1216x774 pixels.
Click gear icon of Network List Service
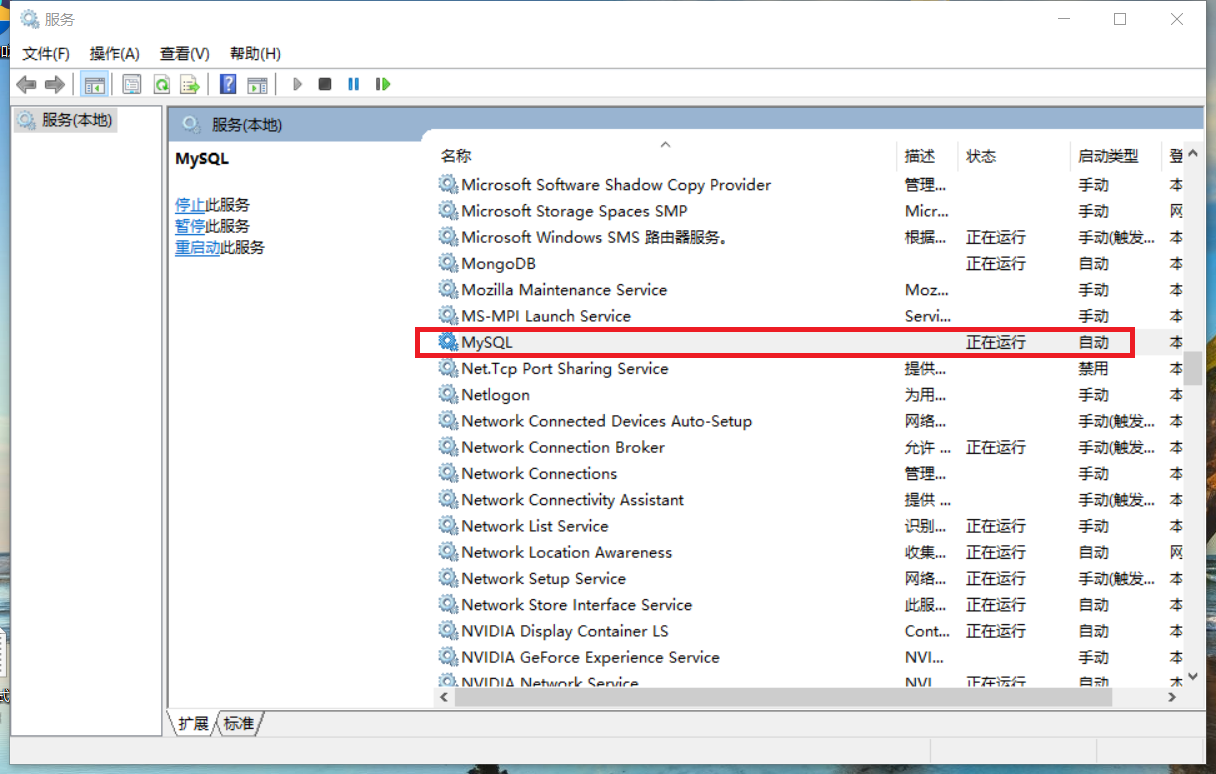point(448,525)
